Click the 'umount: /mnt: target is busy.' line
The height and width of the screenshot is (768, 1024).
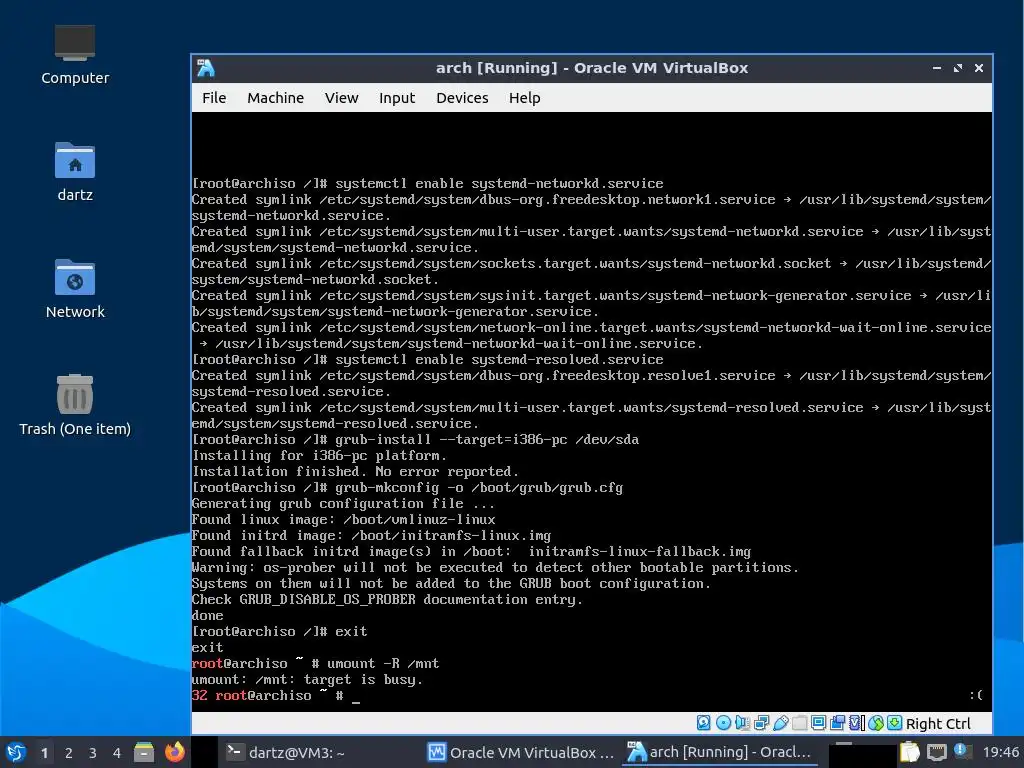307,680
